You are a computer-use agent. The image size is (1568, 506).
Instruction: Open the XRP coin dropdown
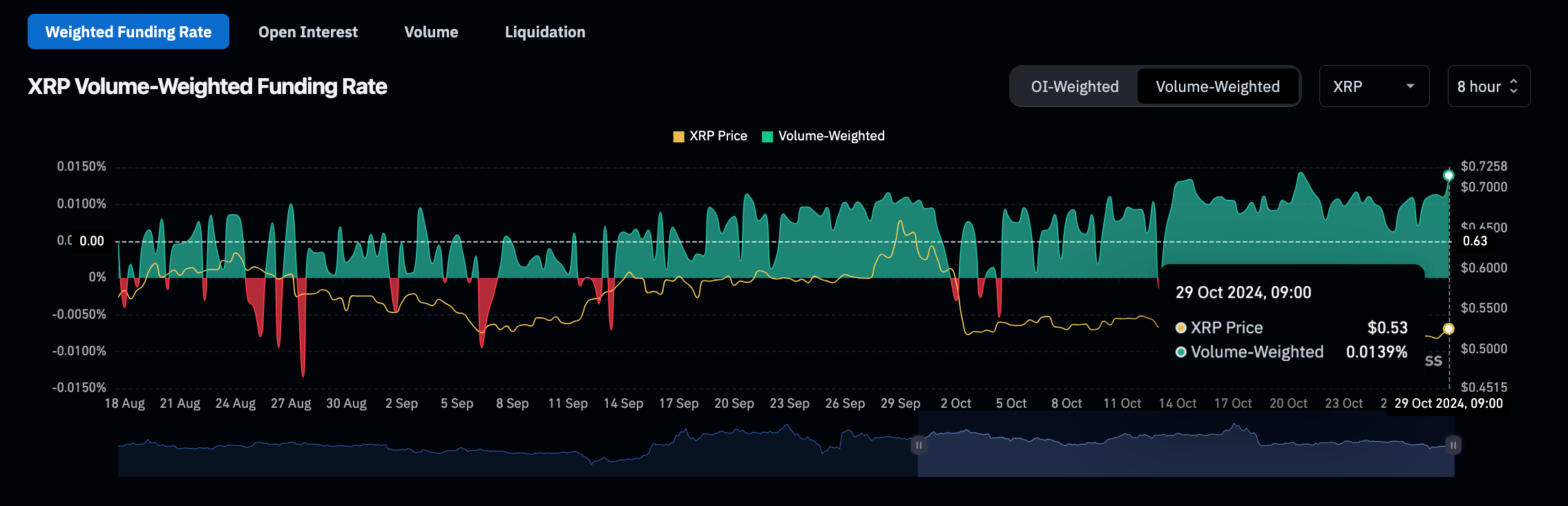1374,86
